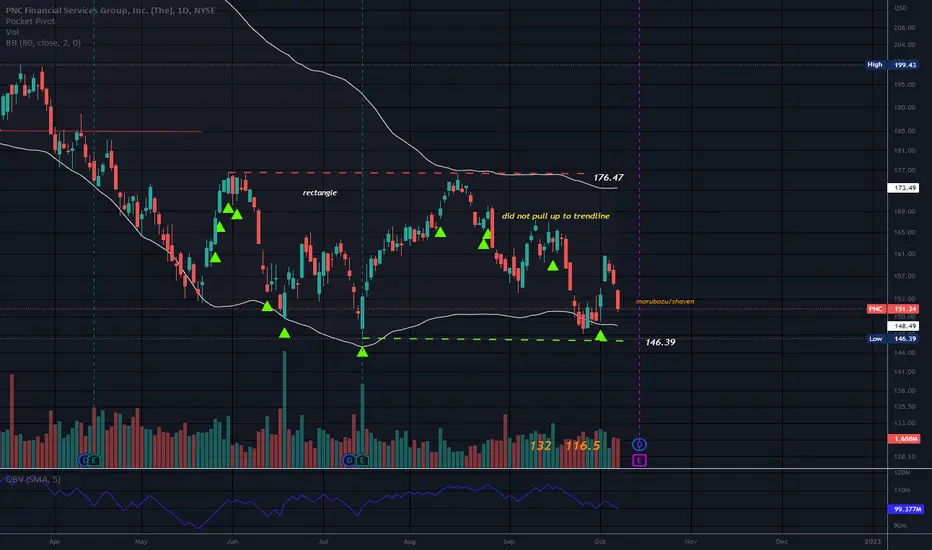Click the USD currency label
This screenshot has height=550, width=932.
[901, 8]
